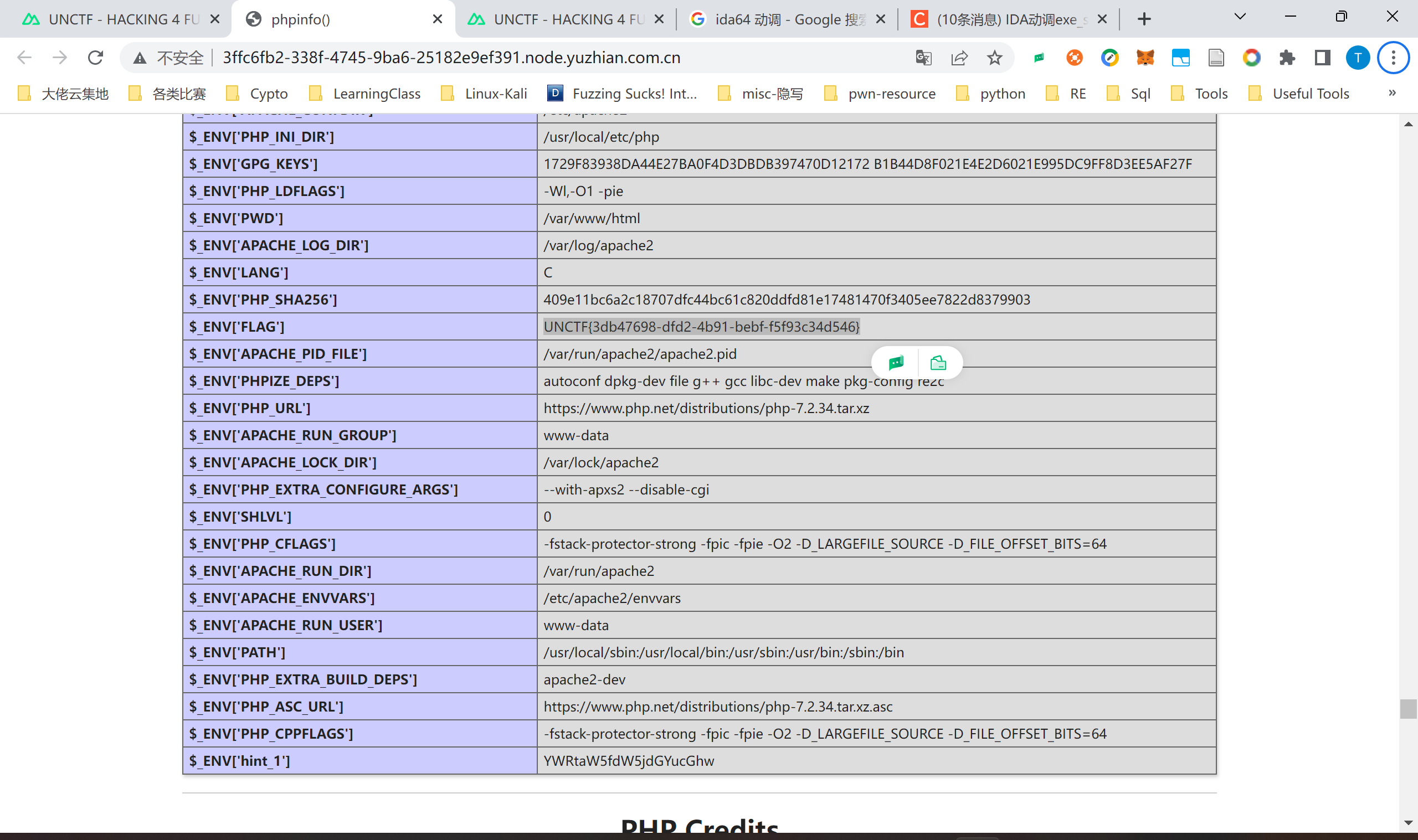Click the translate page icon
Screen dimensions: 1418x840
923,58
